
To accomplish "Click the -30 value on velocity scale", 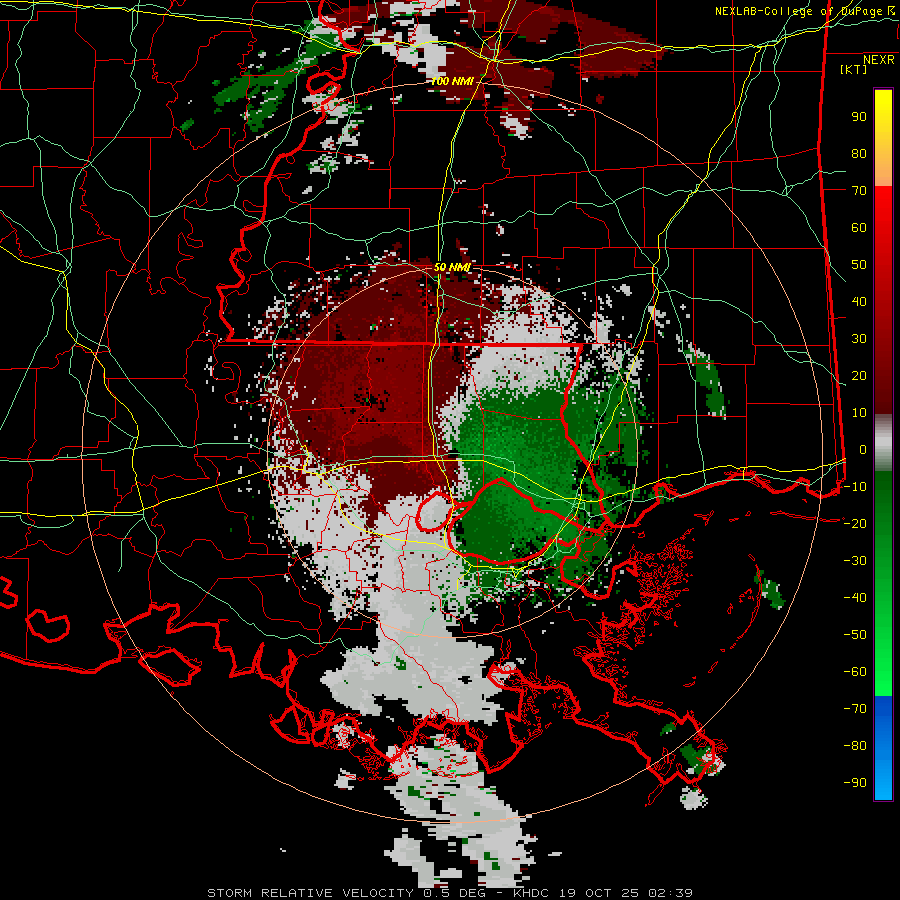I will click(855, 561).
